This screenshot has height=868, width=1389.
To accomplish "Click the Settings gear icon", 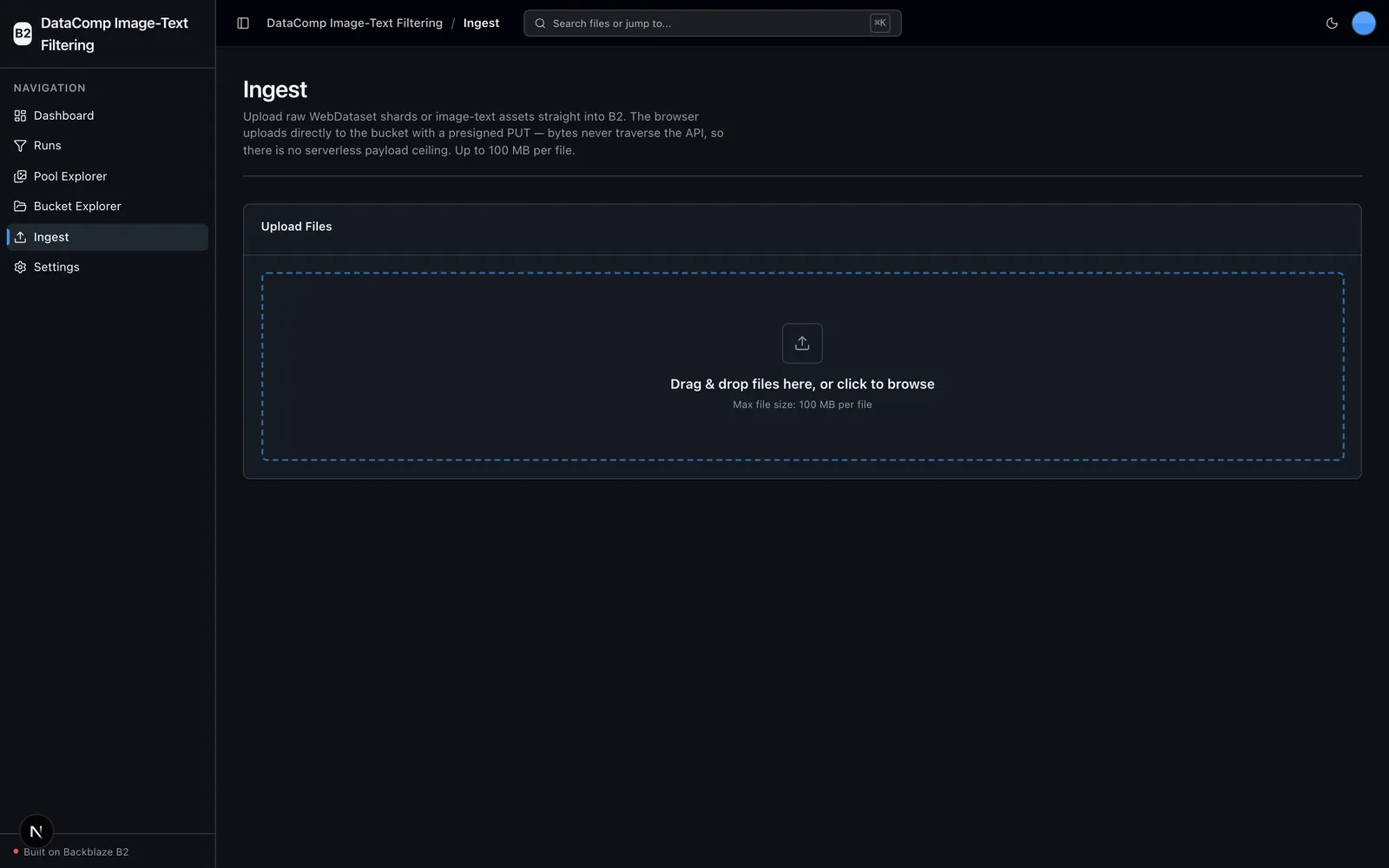I will click(20, 267).
